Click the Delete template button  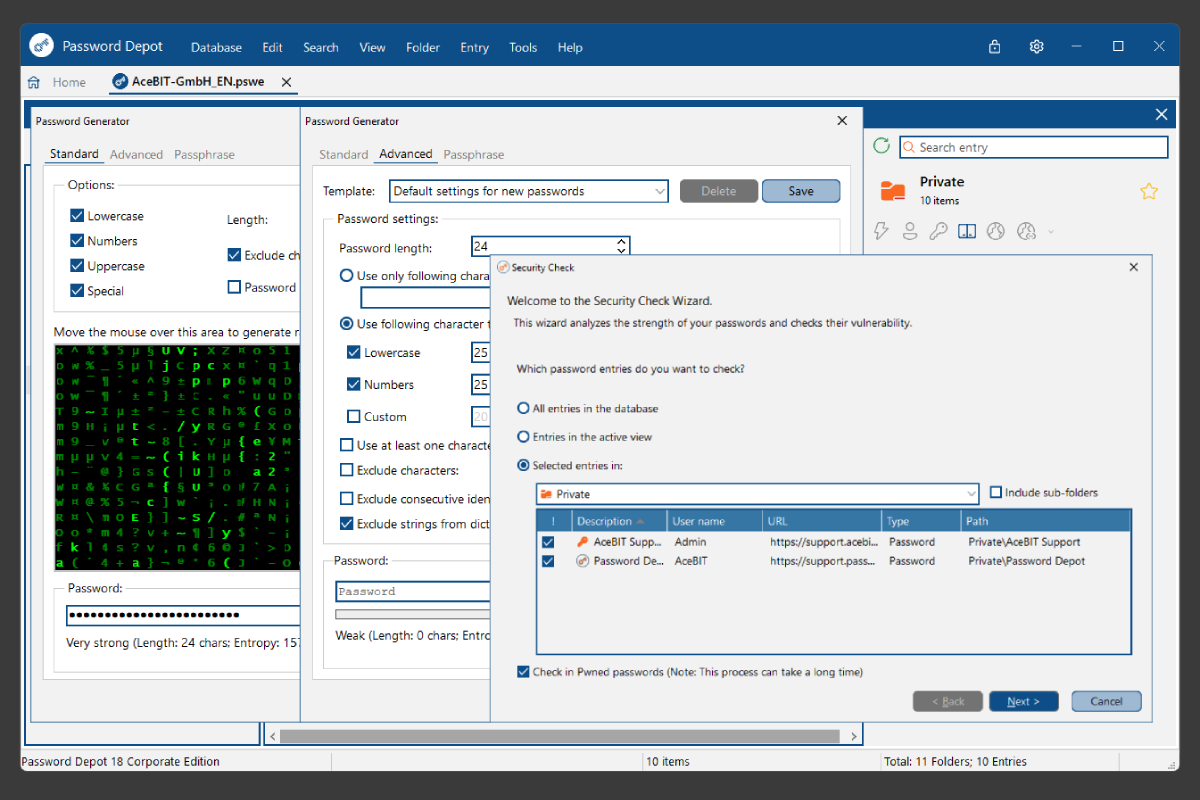(x=718, y=191)
